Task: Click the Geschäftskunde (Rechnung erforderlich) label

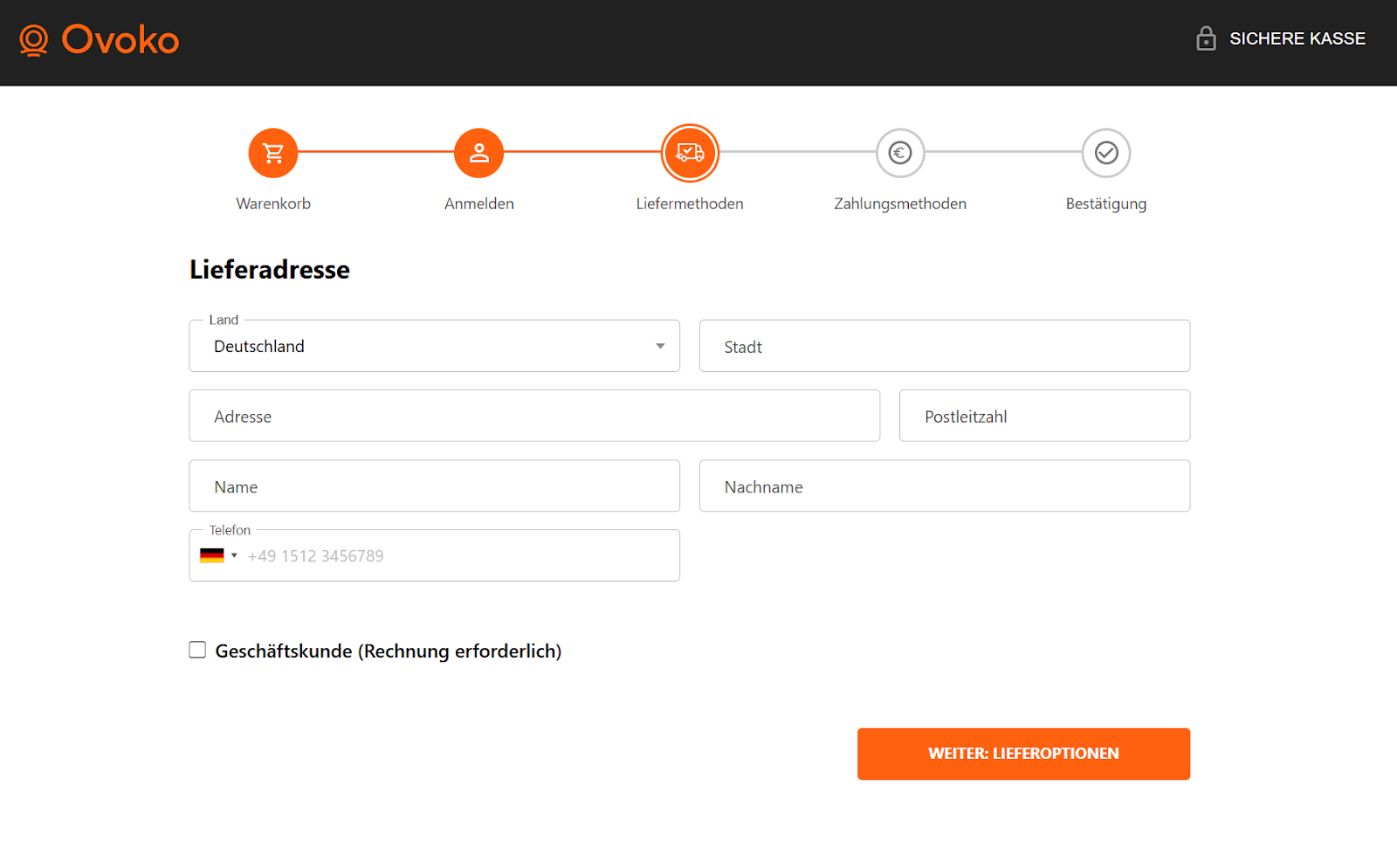Action: tap(389, 651)
